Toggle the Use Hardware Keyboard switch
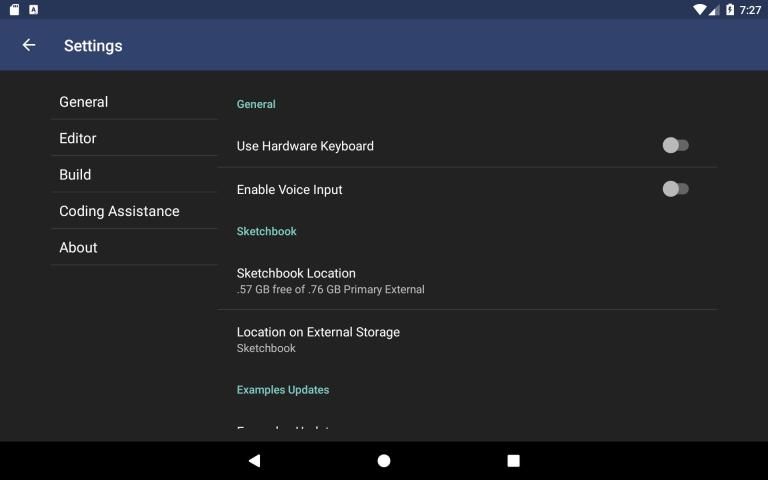The image size is (768, 480). (675, 146)
